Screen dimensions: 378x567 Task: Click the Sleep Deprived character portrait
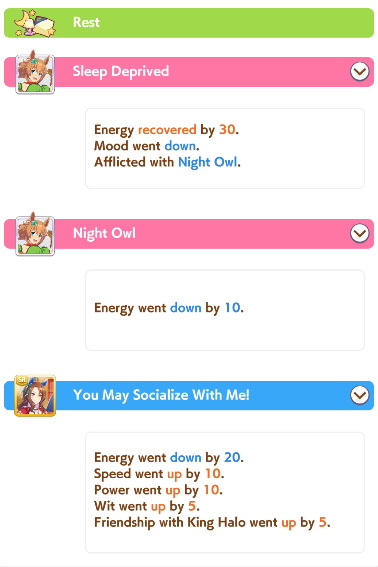(x=35, y=73)
